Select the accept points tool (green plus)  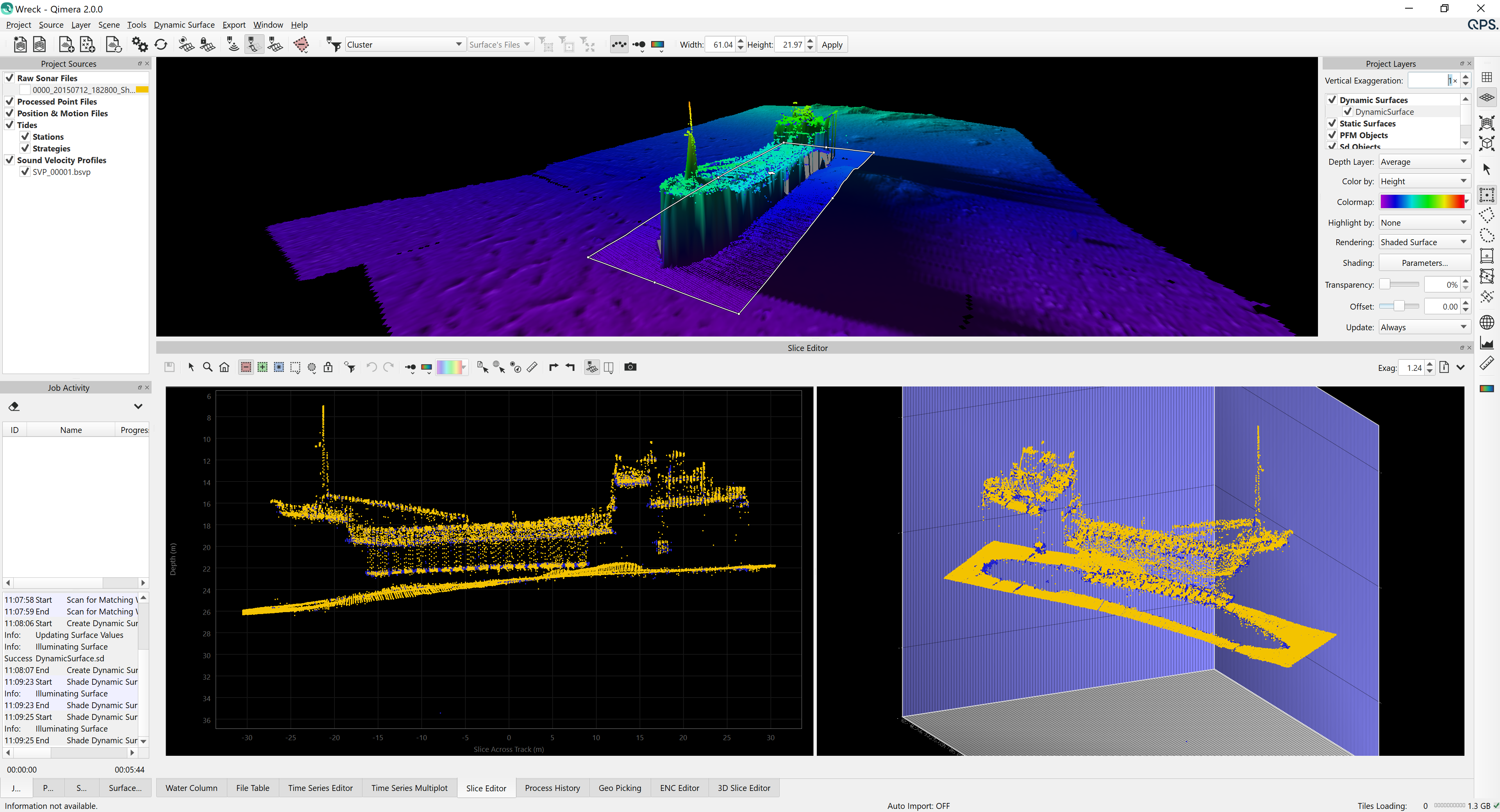click(262, 367)
